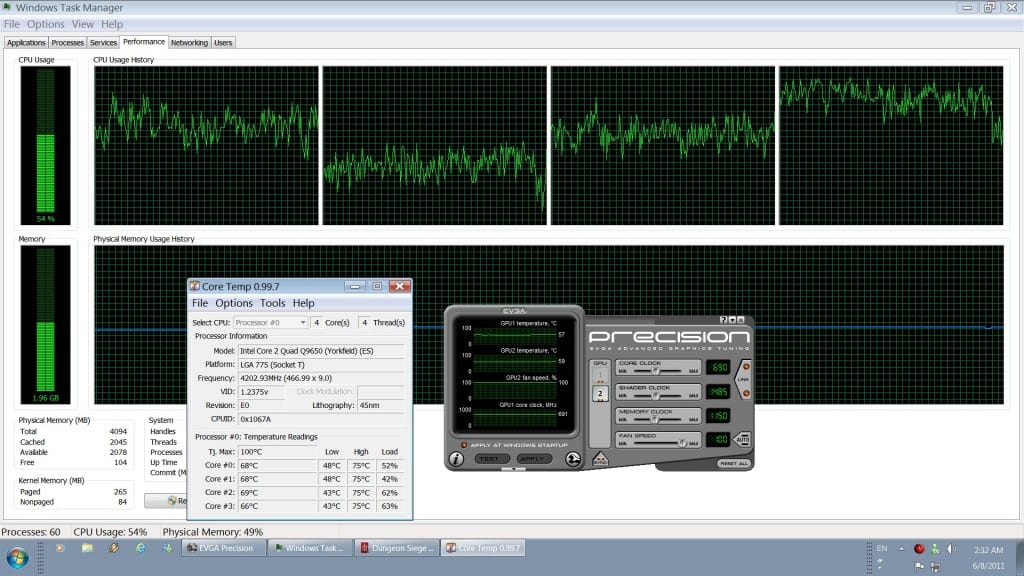Open the Windows Start orb
The width and height of the screenshot is (1024, 576).
pos(17,555)
